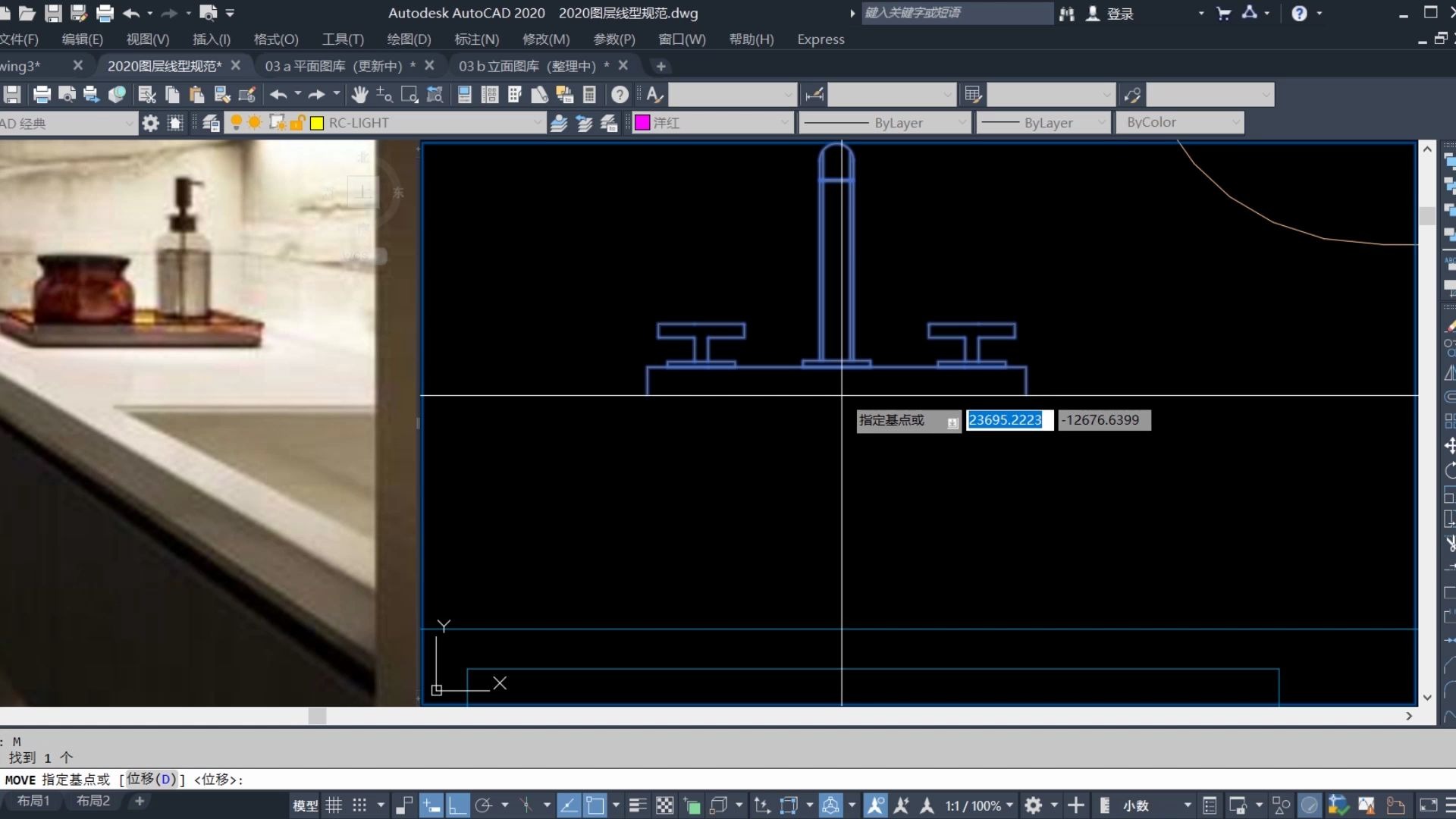Toggle grid display in status bar

point(334,805)
